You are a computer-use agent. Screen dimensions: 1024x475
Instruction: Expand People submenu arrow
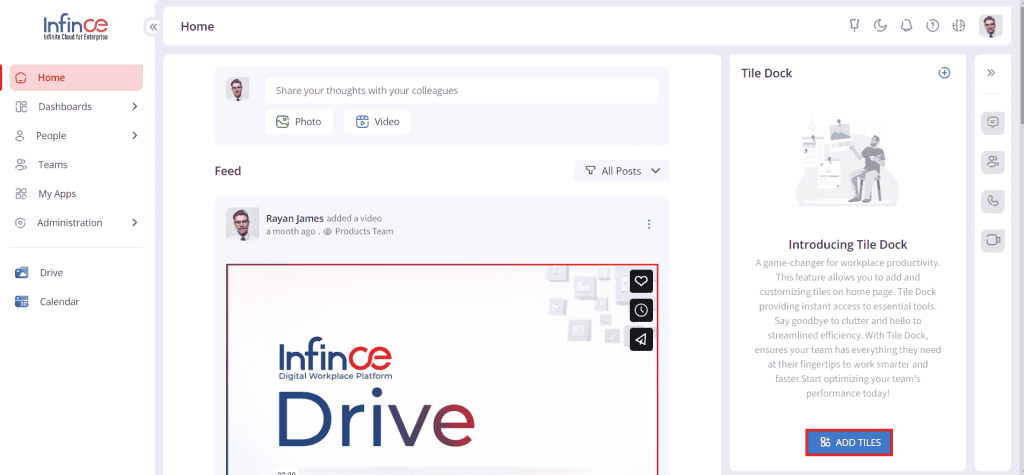(135, 135)
